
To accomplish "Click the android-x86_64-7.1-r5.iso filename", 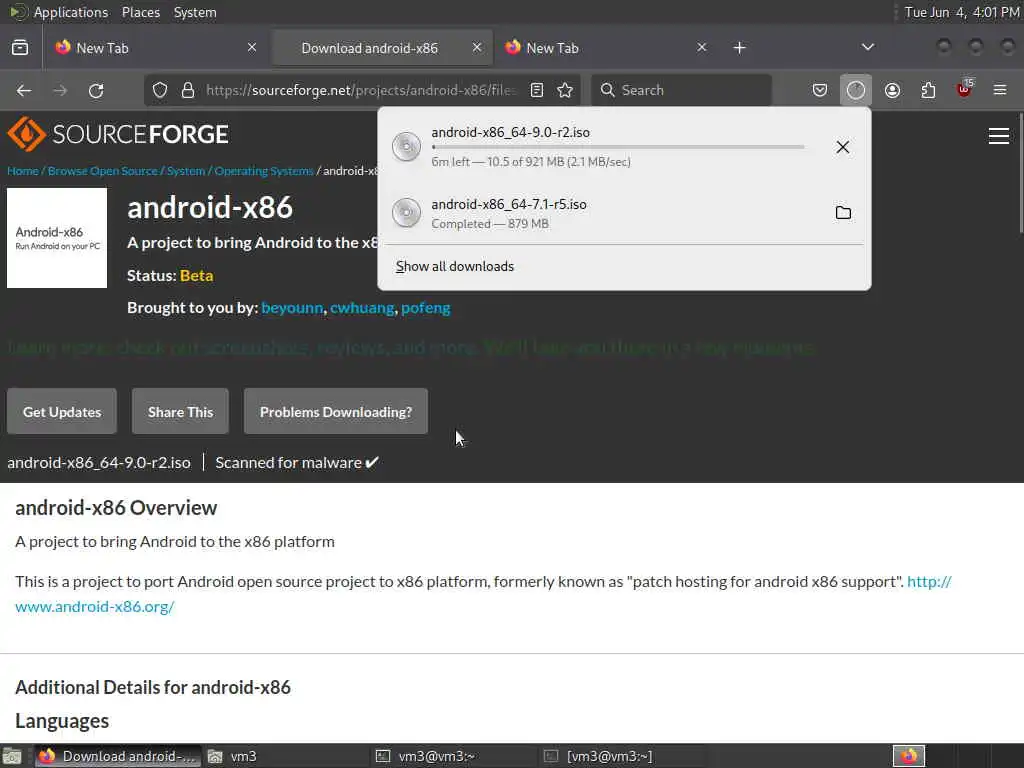I will click(x=509, y=204).
